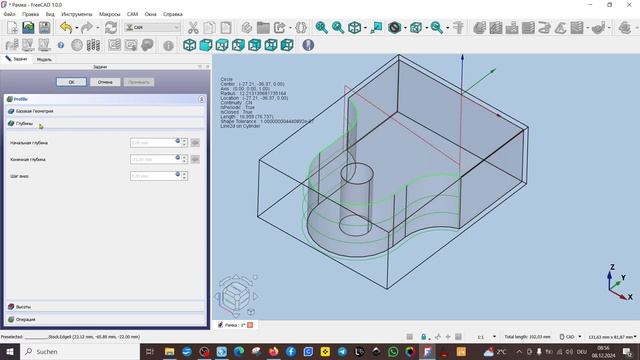Switch to the left view cube icon
This screenshot has width=640, height=360.
point(287,45)
